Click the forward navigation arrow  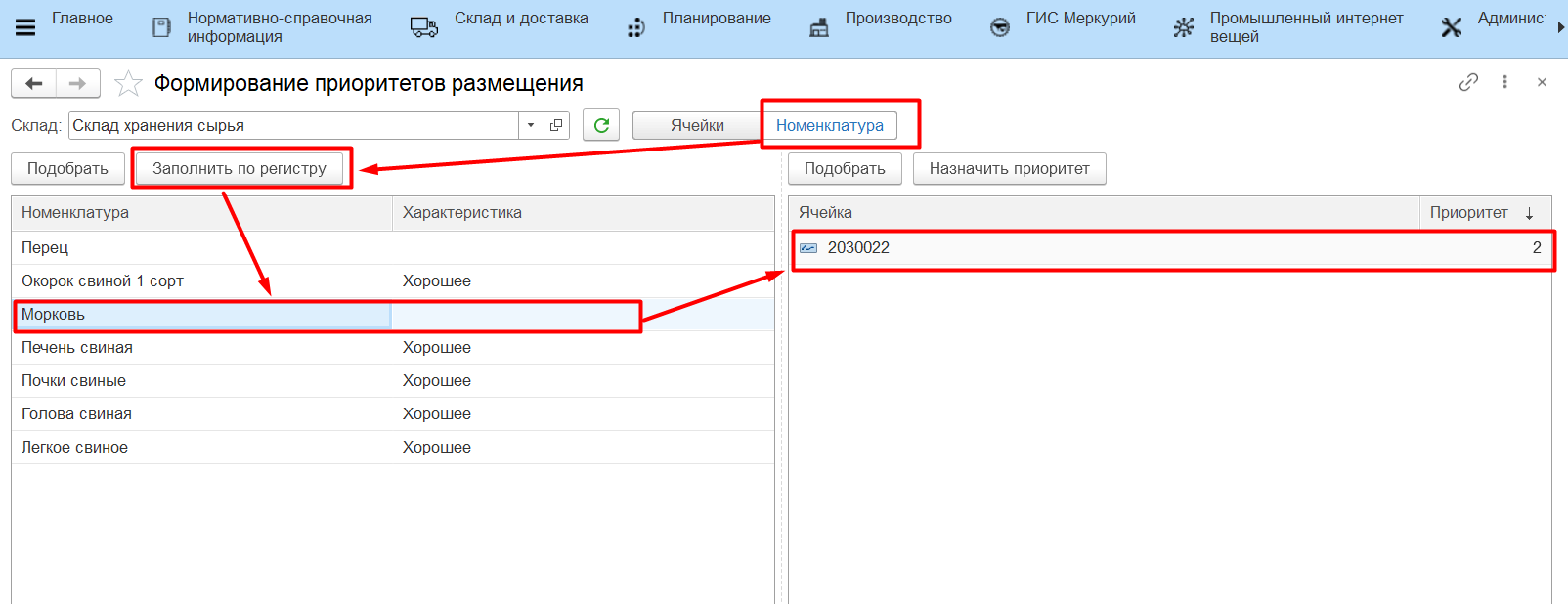pyautogui.click(x=78, y=84)
